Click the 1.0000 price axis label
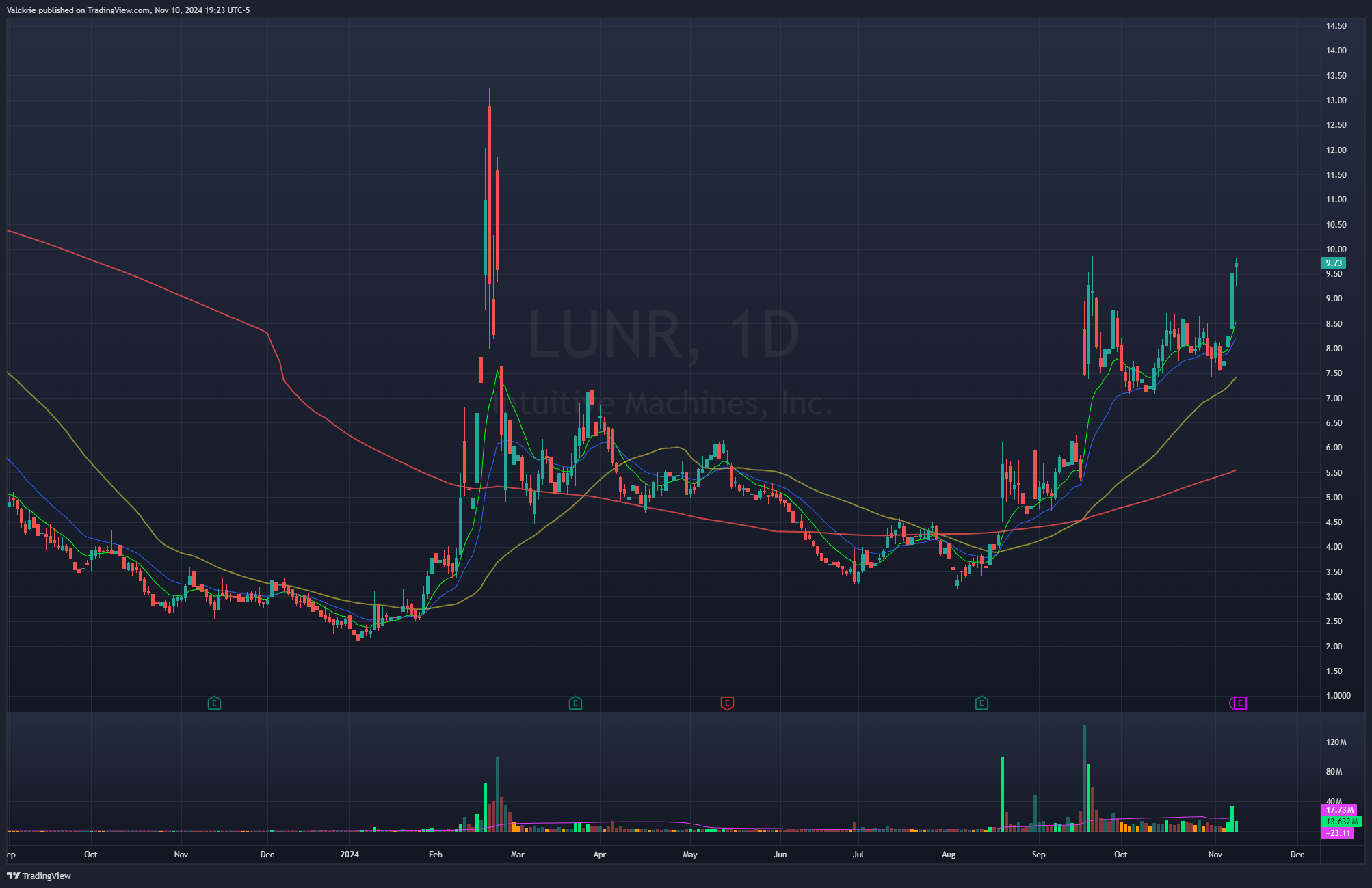Screen dimensions: 1372x888 1338,696
